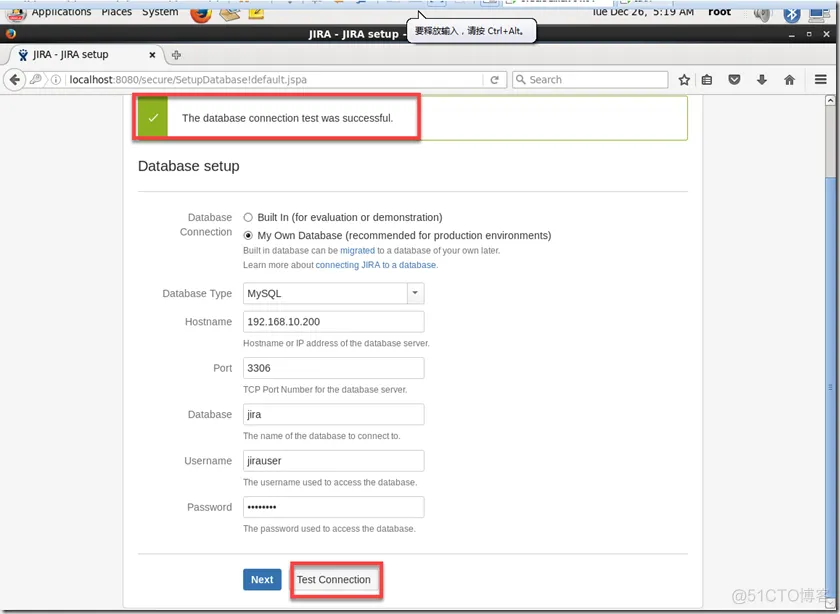Bookmark this page with the star icon
840x614 pixels.
tap(684, 79)
